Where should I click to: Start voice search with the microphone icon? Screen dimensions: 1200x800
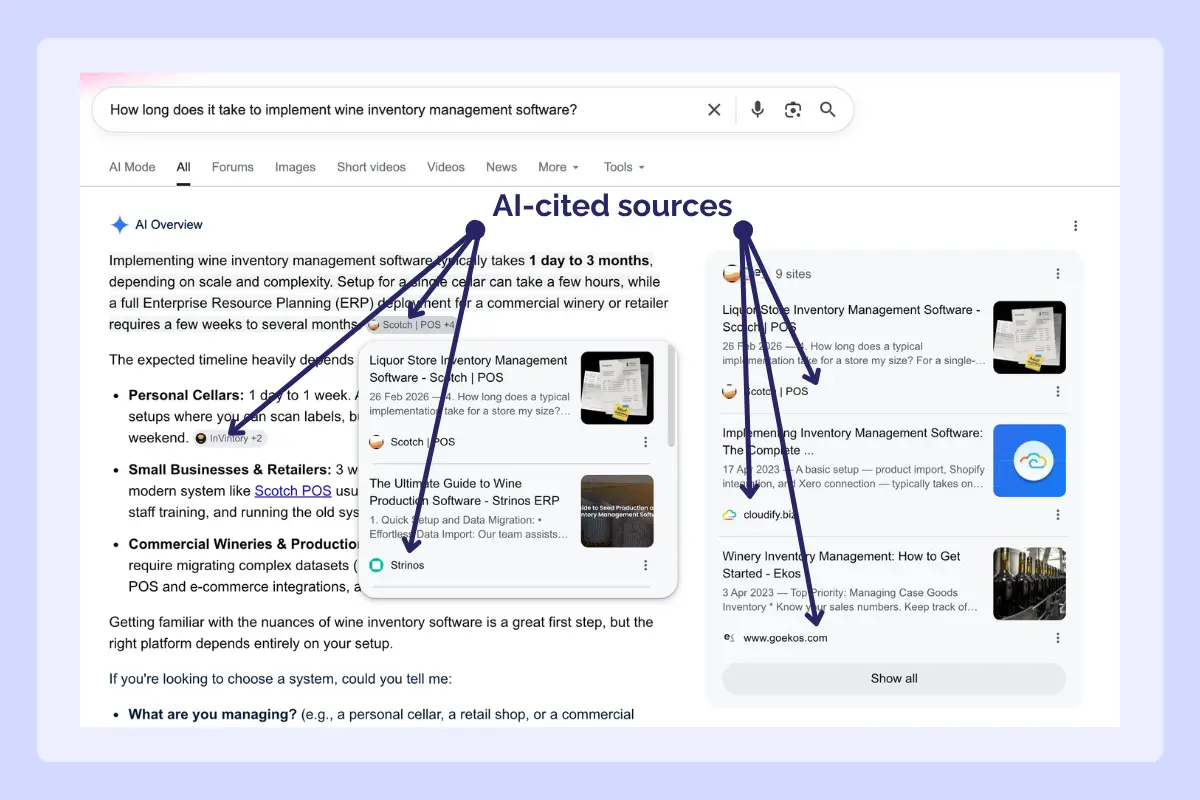pos(758,110)
